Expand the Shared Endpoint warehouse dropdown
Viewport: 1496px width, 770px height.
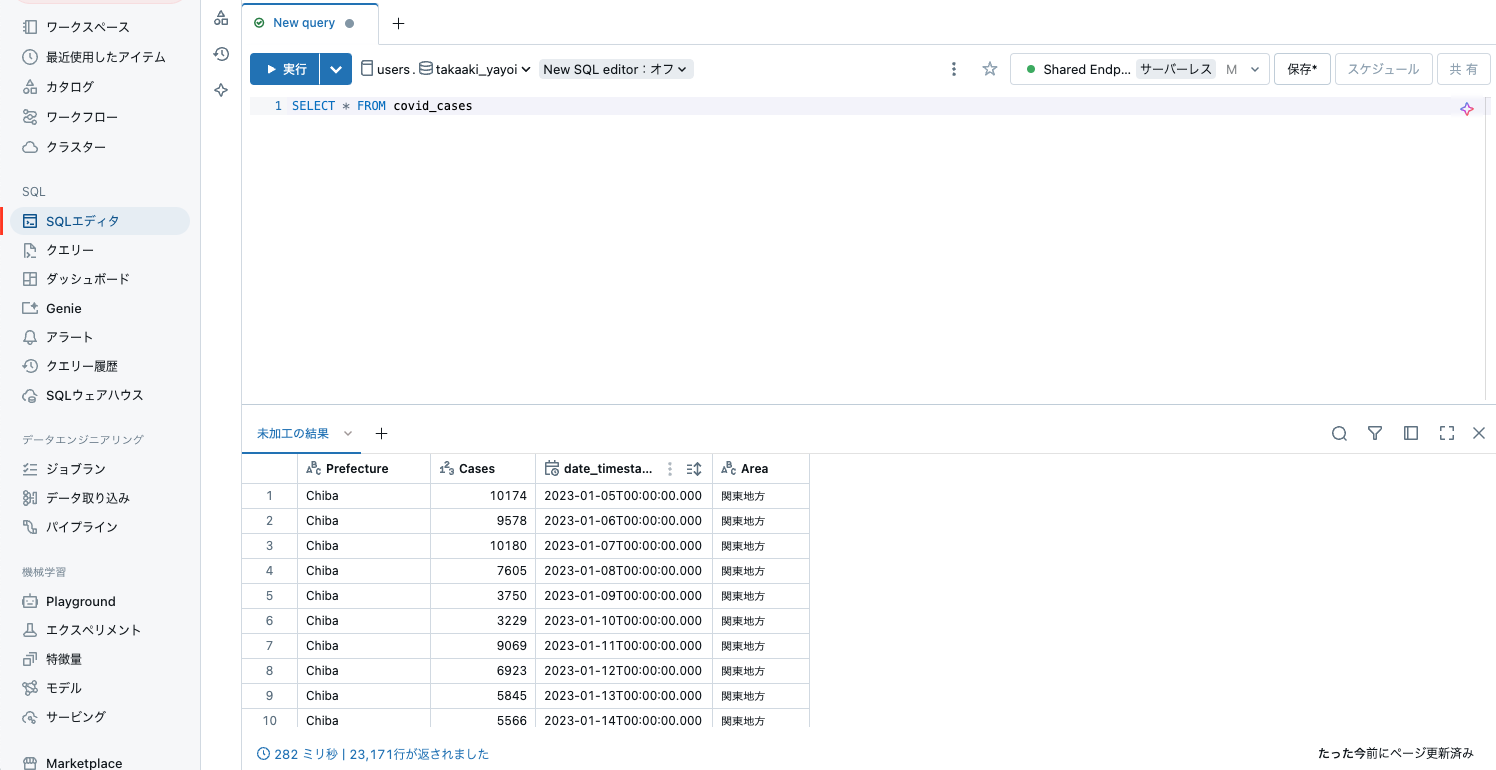click(1255, 69)
